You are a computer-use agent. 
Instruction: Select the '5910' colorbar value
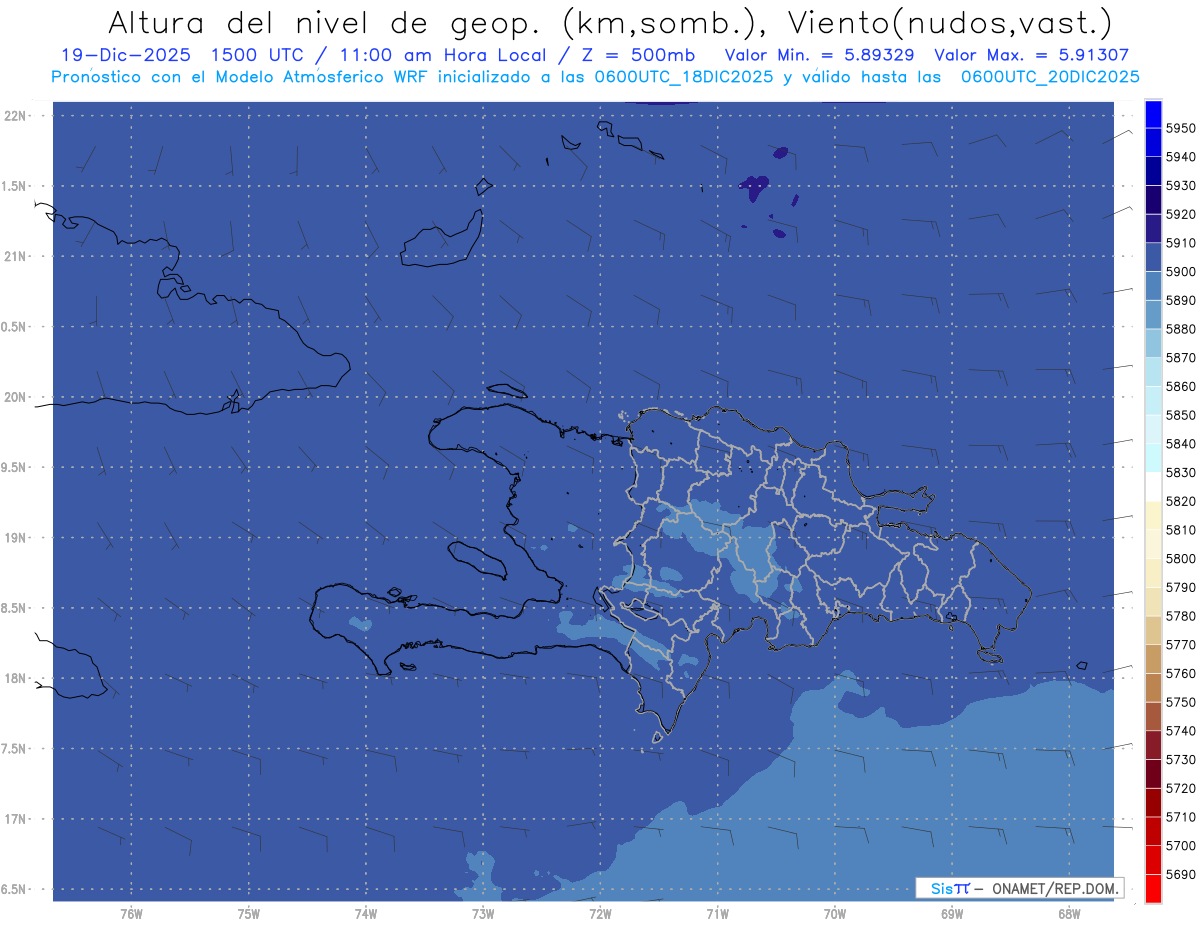tap(1180, 243)
